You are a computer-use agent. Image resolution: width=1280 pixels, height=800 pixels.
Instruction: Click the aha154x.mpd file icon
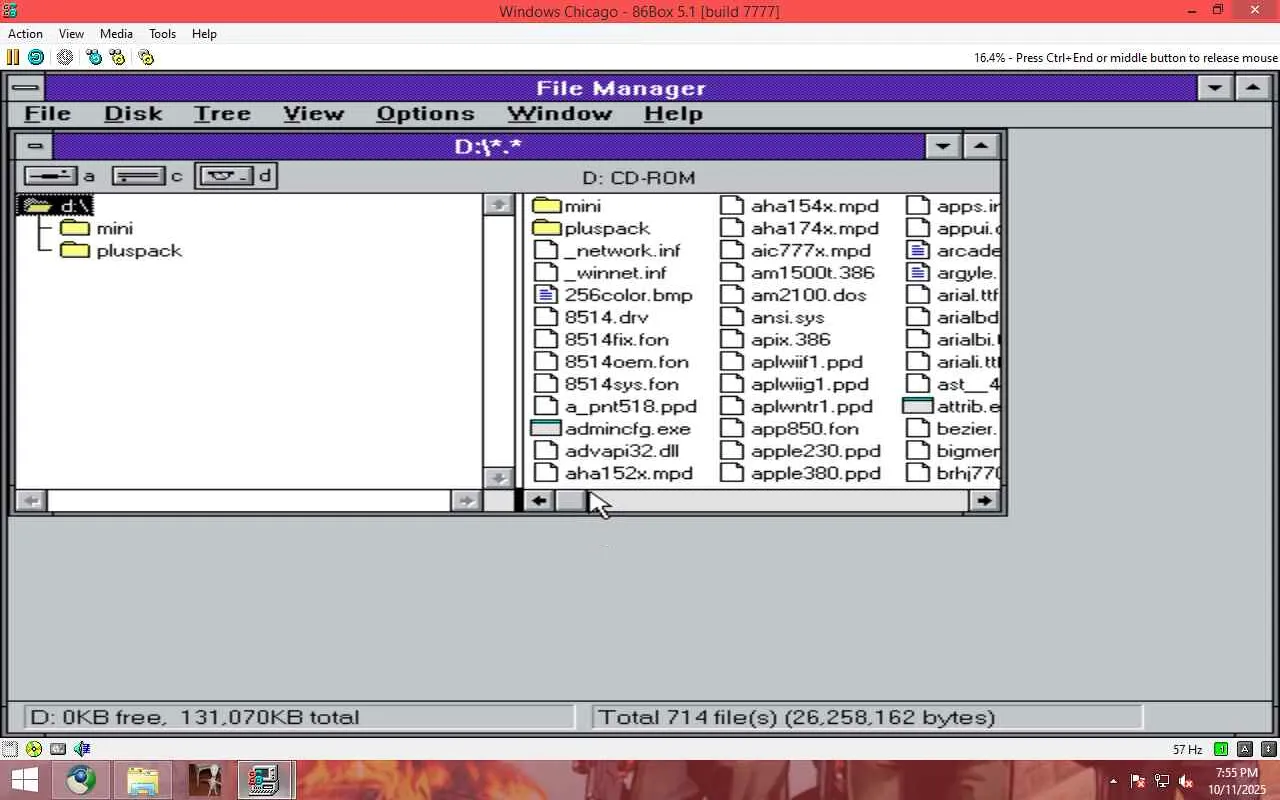[x=732, y=206]
